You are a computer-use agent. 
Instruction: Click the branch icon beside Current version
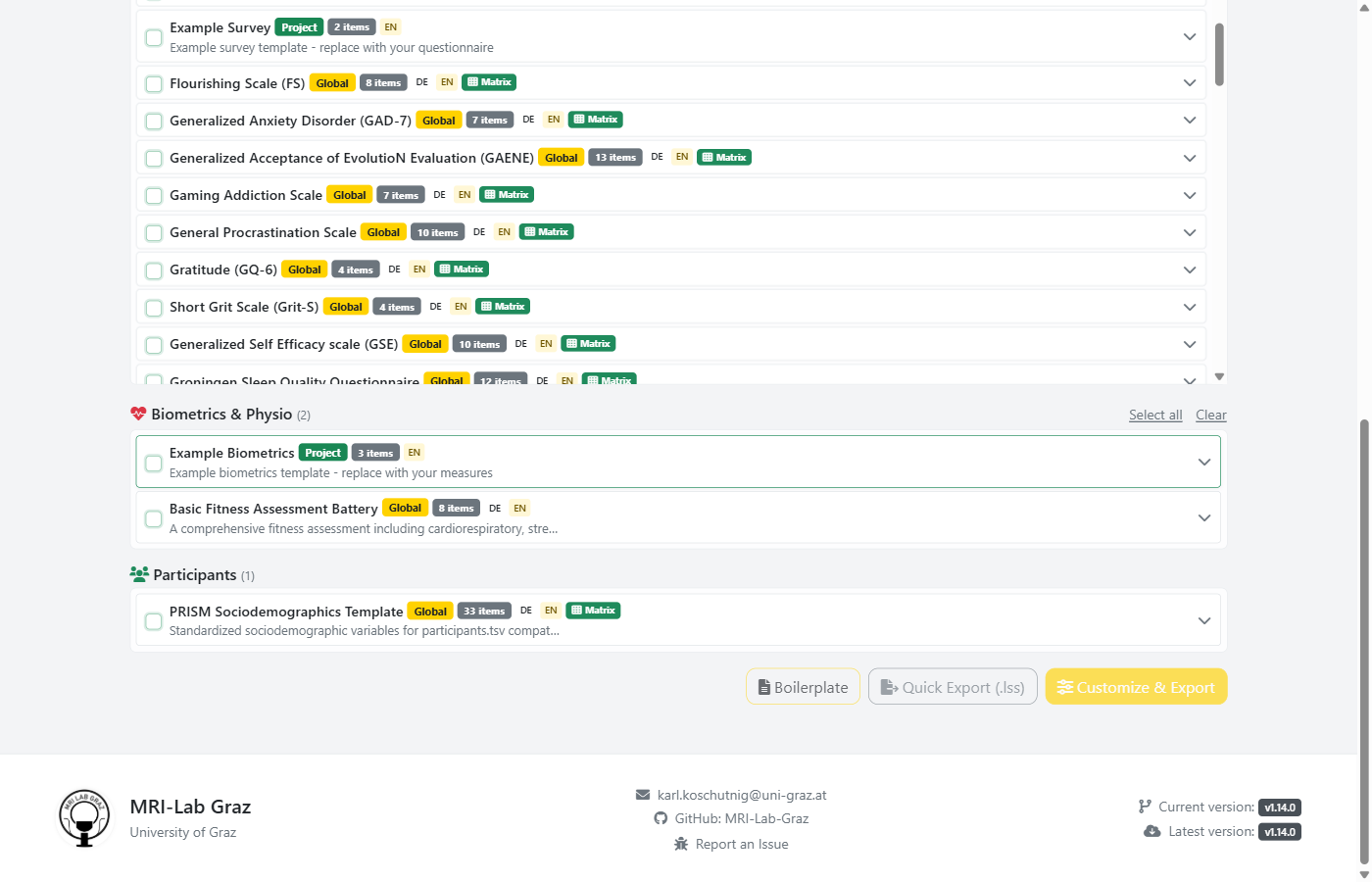(x=1145, y=807)
